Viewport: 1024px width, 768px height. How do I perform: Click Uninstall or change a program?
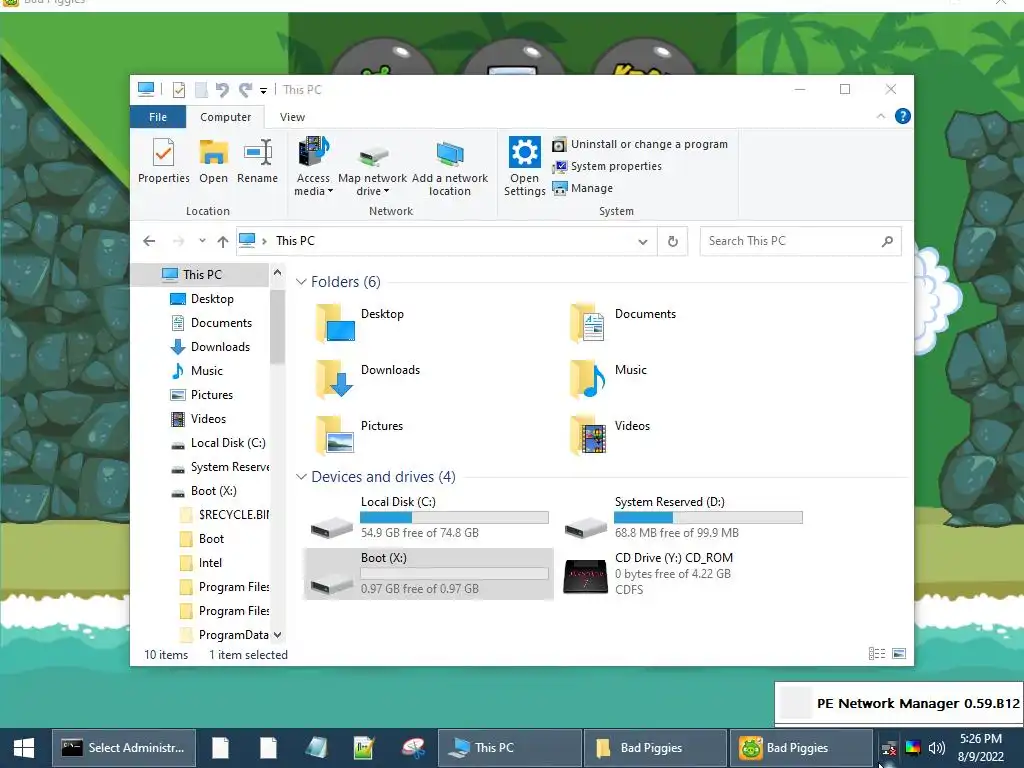point(640,144)
